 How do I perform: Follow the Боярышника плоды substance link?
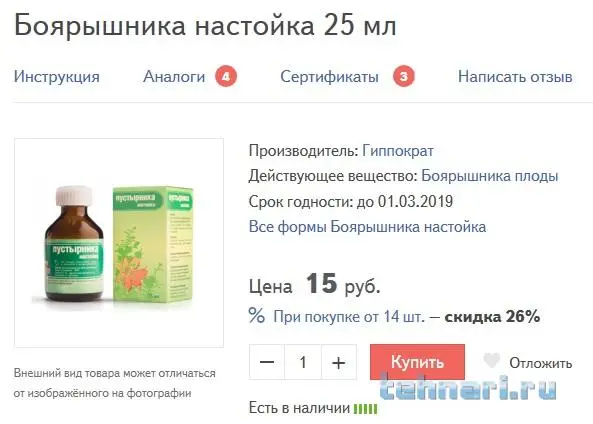point(490,176)
